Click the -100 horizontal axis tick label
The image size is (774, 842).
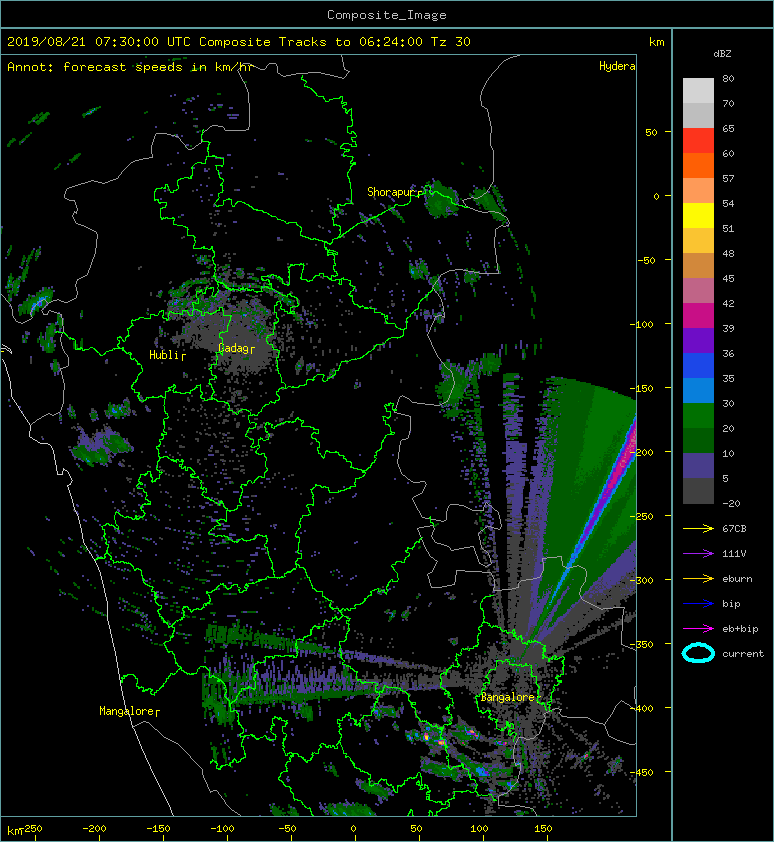(x=222, y=829)
